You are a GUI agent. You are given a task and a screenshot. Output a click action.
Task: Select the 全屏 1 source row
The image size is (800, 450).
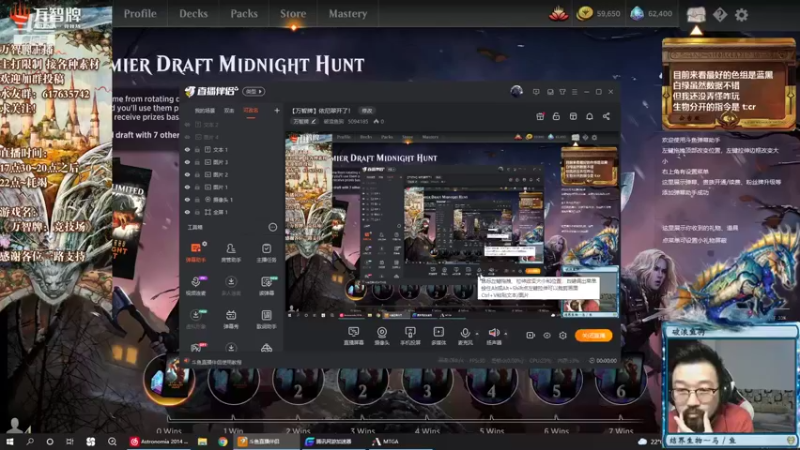point(232,212)
